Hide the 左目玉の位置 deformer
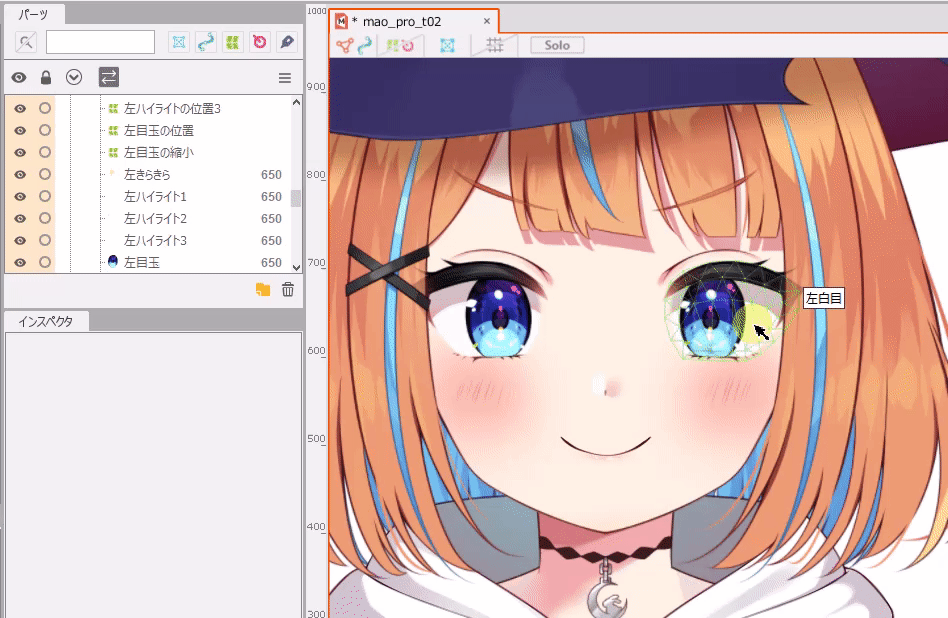The width and height of the screenshot is (948, 618). pyautogui.click(x=20, y=131)
